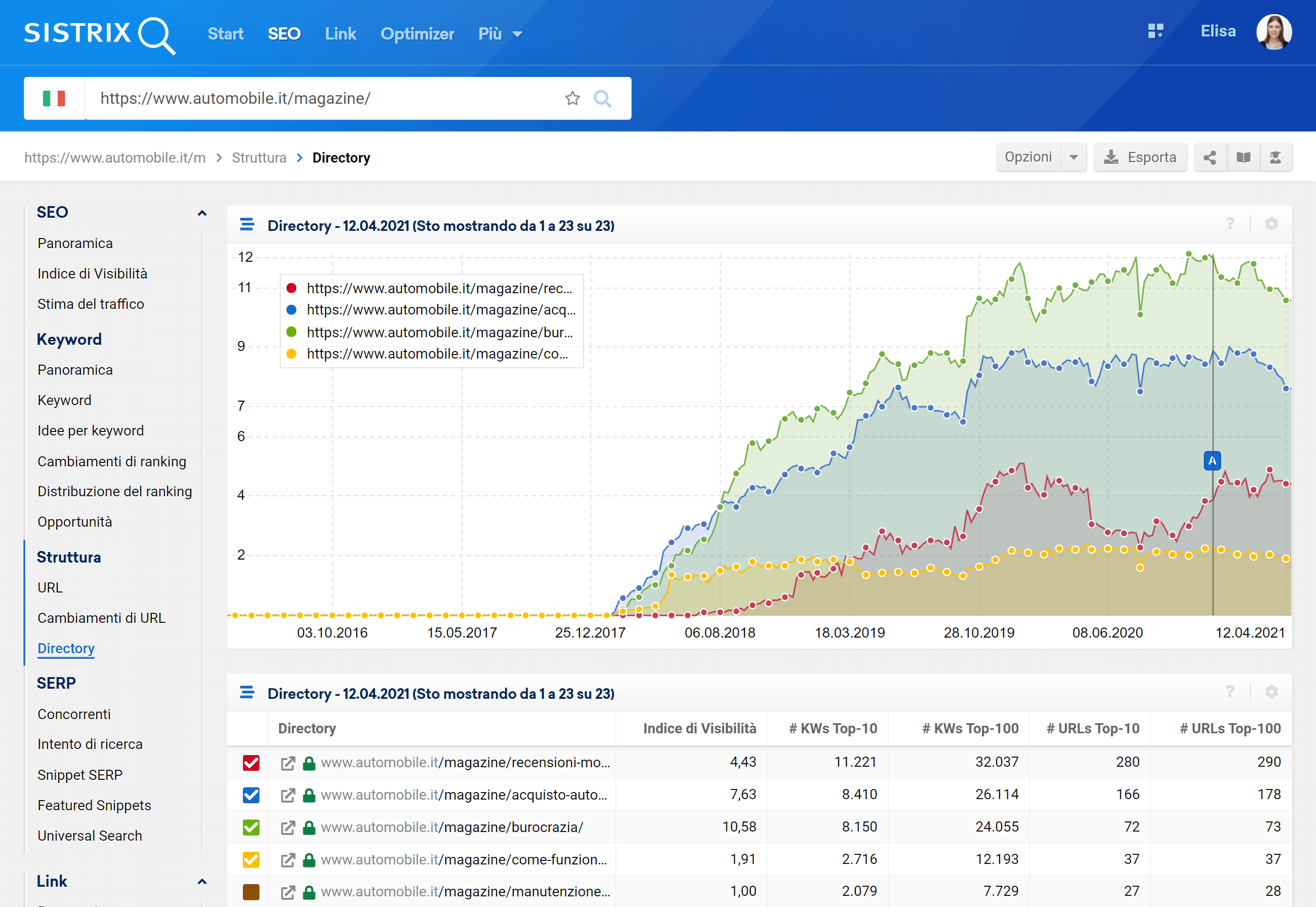The height and width of the screenshot is (907, 1316).
Task: Go to the Optimizer tab
Action: point(418,34)
